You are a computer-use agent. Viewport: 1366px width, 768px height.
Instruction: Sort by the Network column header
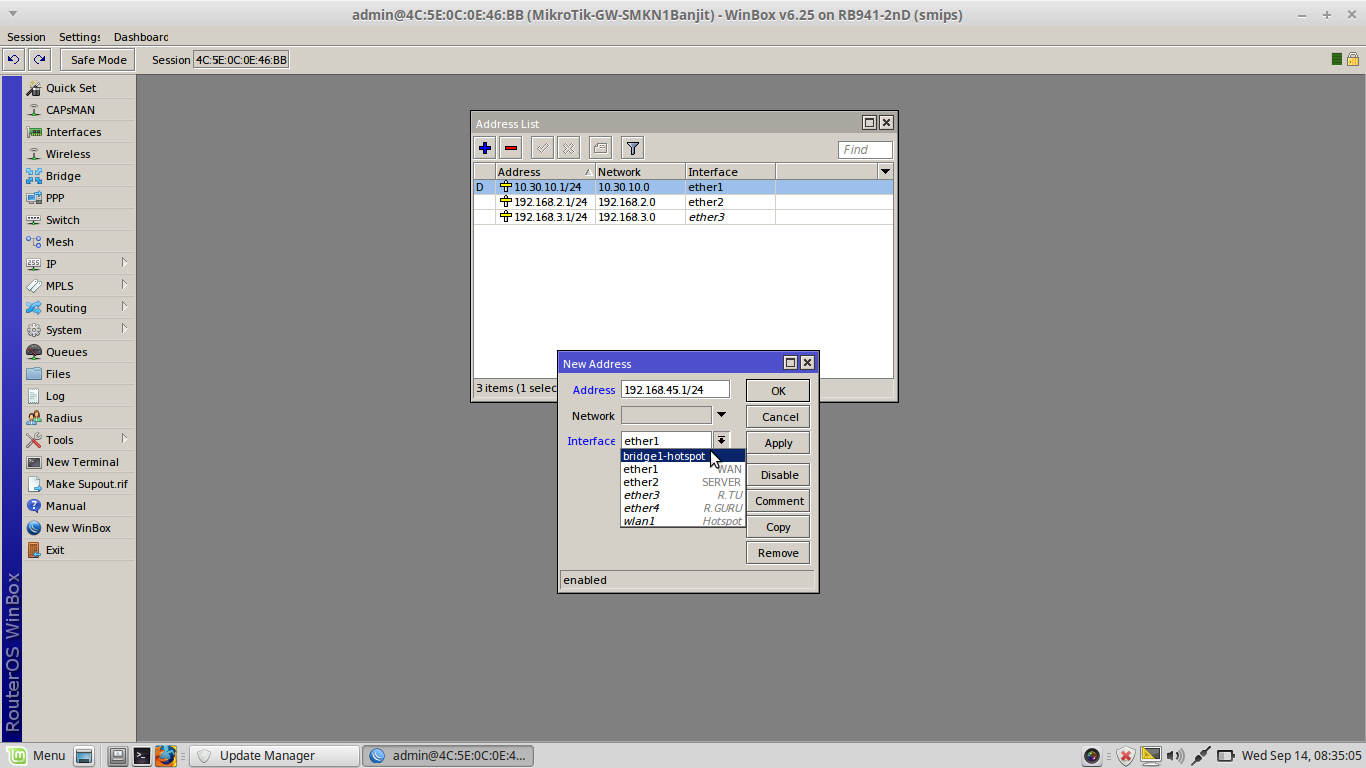[x=640, y=172]
